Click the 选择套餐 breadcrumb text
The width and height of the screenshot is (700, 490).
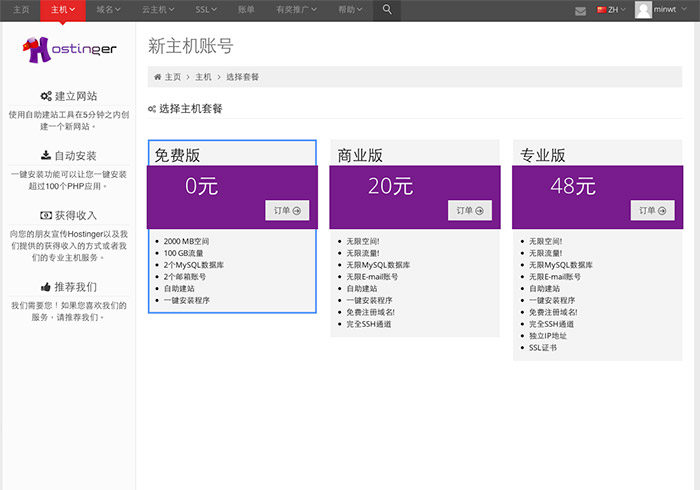pyautogui.click(x=242, y=77)
